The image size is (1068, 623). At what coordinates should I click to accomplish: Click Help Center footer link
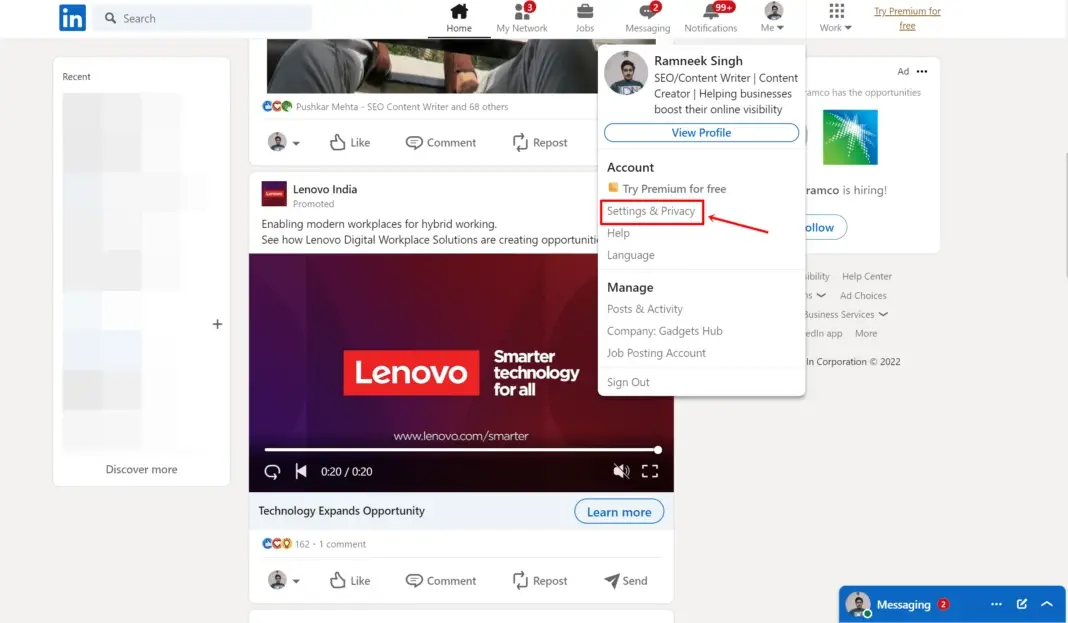click(866, 276)
